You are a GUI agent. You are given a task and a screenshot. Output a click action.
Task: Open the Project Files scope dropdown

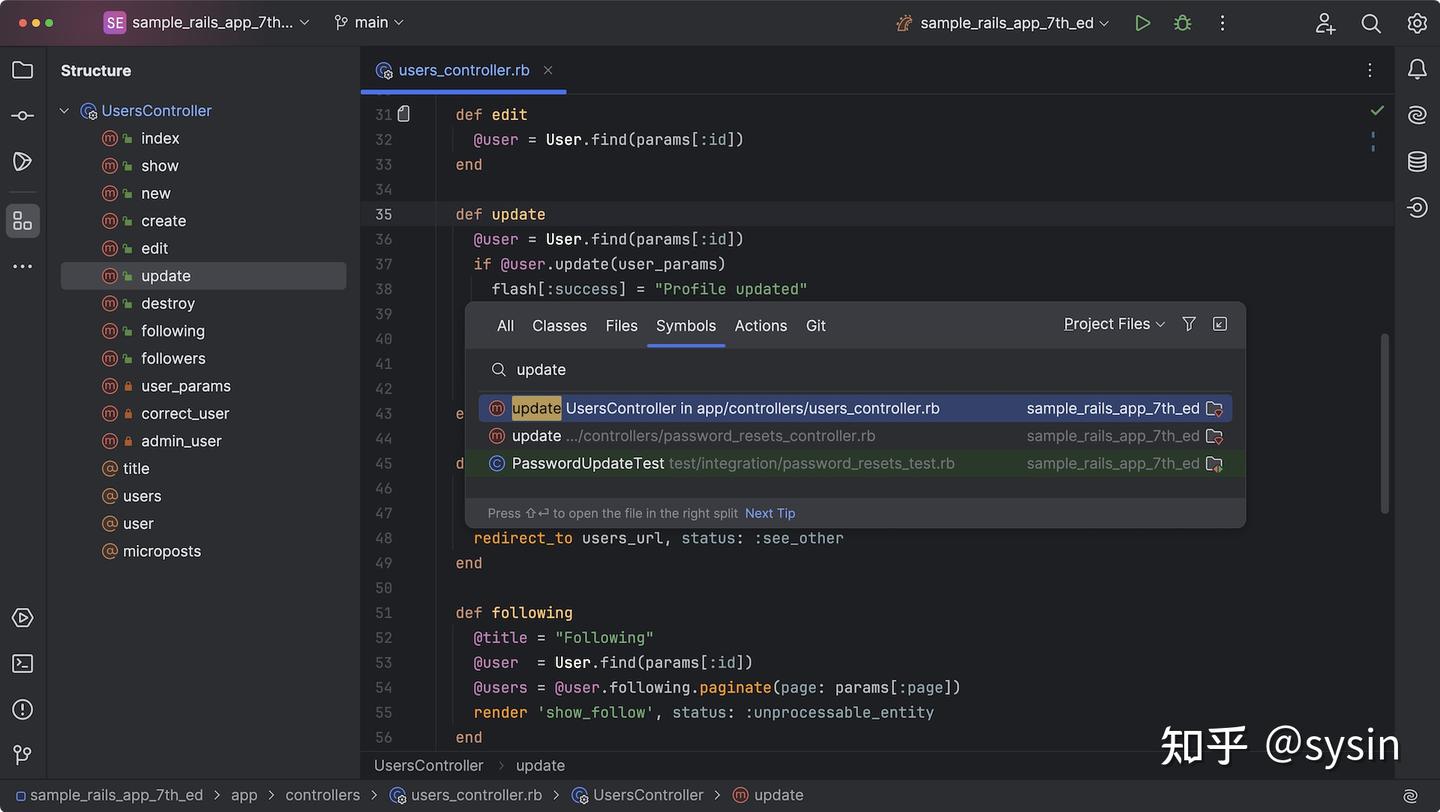(x=1114, y=324)
